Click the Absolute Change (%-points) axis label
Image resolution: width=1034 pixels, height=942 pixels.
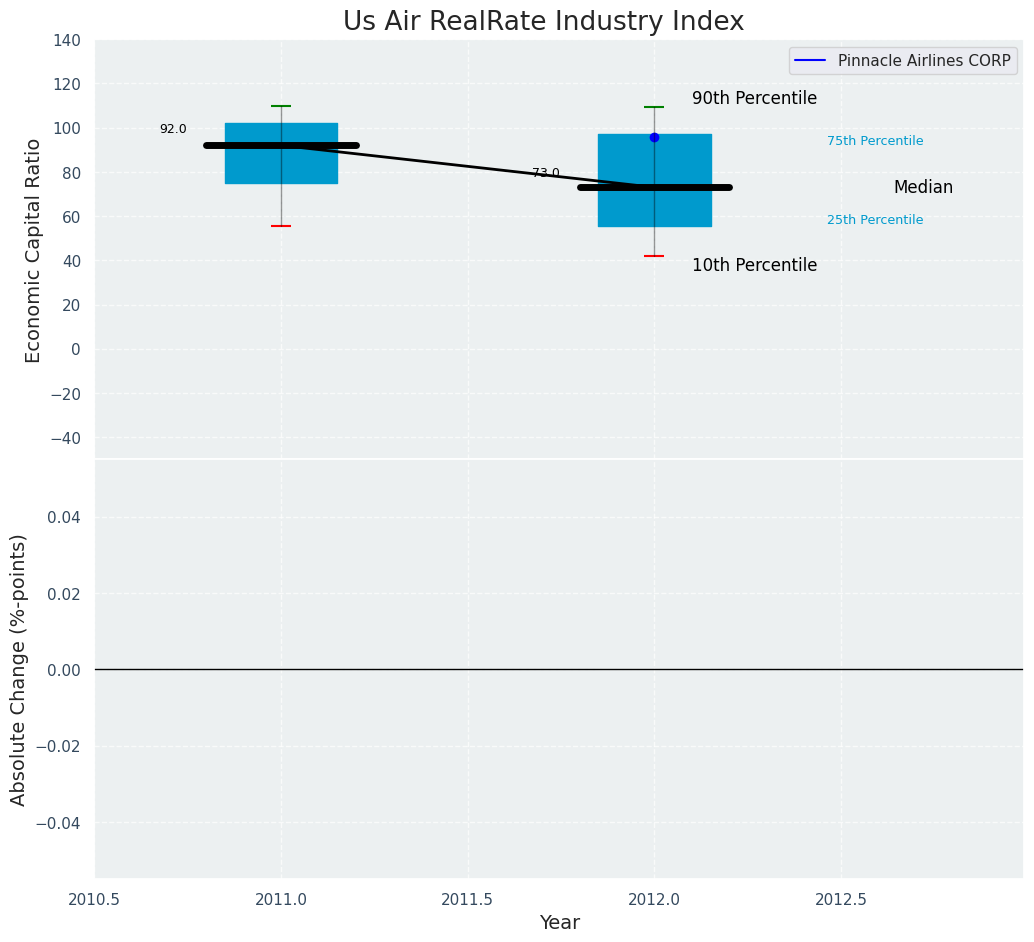[19, 669]
